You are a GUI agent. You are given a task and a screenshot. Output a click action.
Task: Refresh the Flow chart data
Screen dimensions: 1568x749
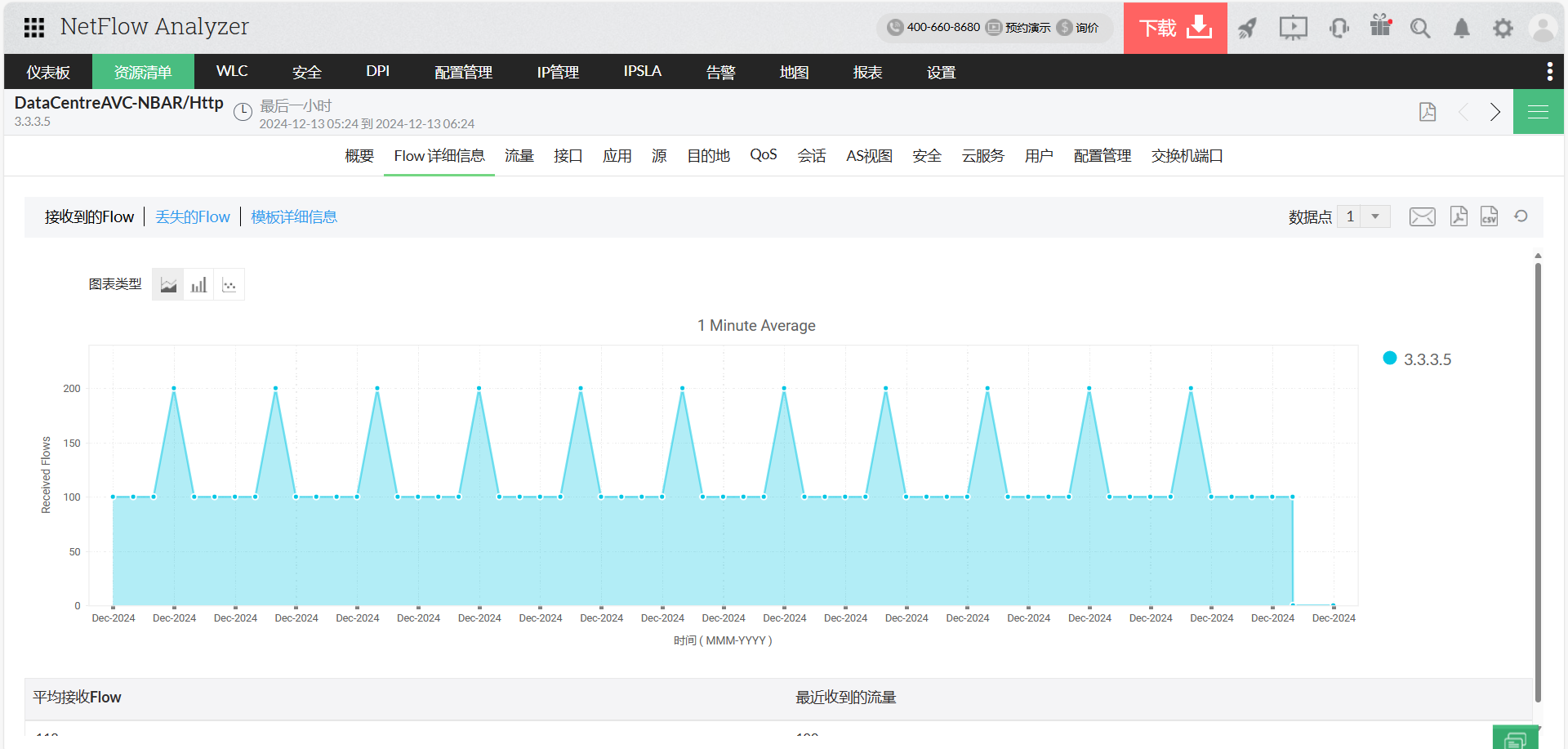1521,216
